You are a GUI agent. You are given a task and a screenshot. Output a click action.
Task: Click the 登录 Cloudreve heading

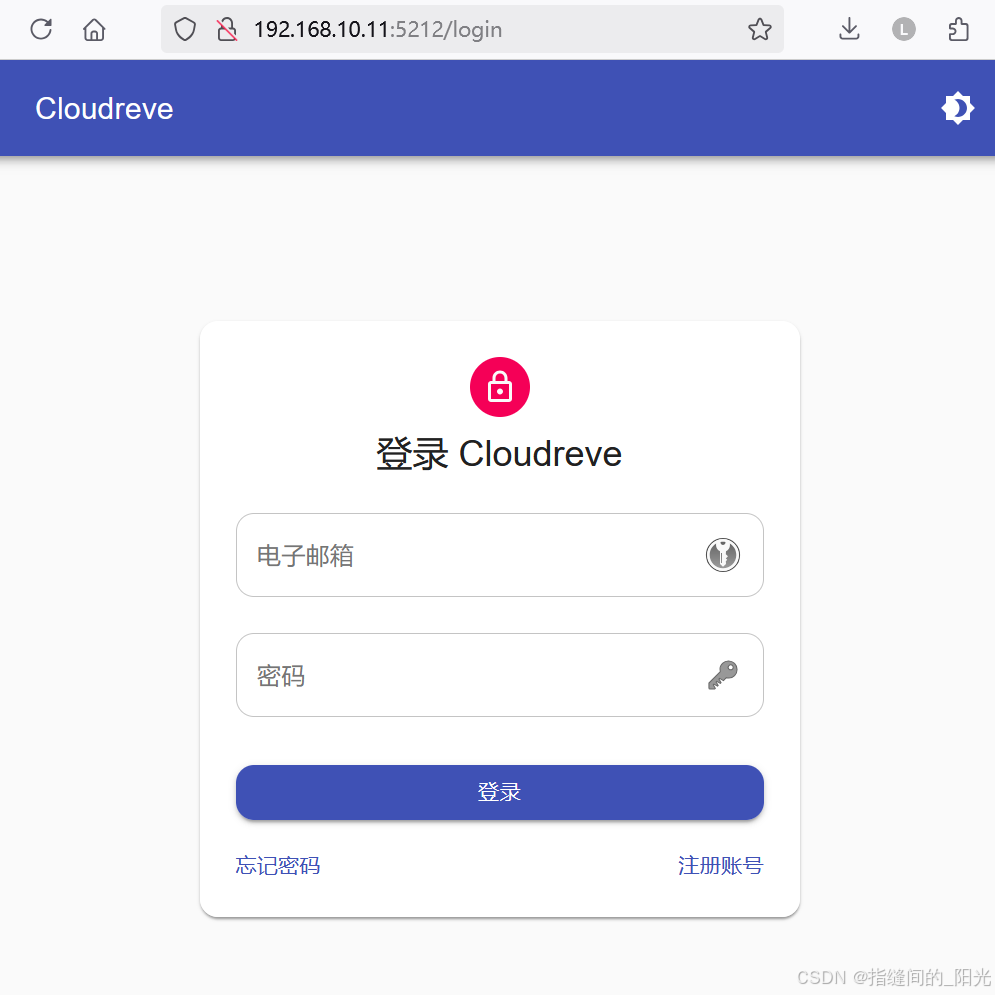[x=499, y=454]
